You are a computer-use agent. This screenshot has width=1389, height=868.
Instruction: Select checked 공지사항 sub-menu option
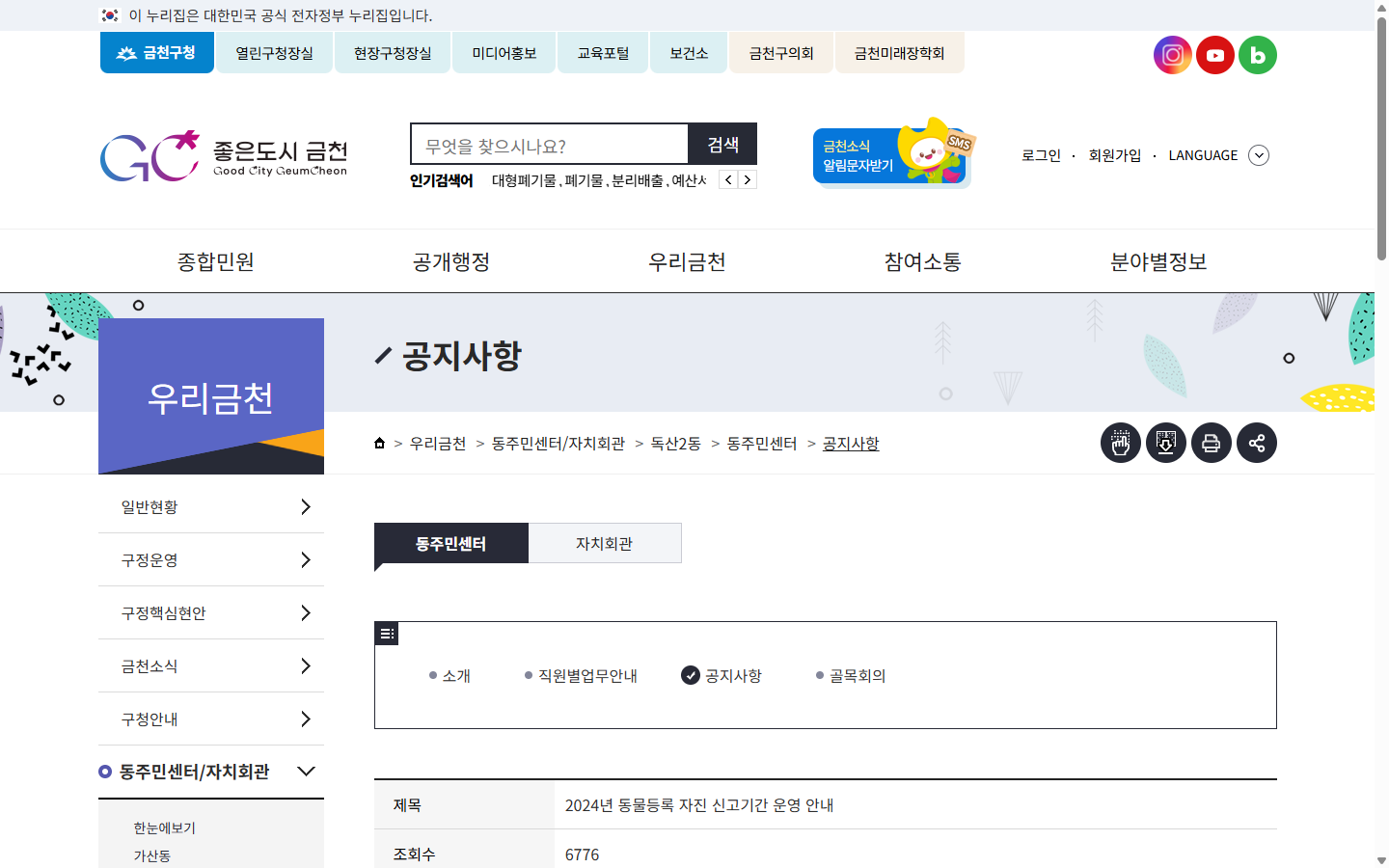click(x=722, y=676)
